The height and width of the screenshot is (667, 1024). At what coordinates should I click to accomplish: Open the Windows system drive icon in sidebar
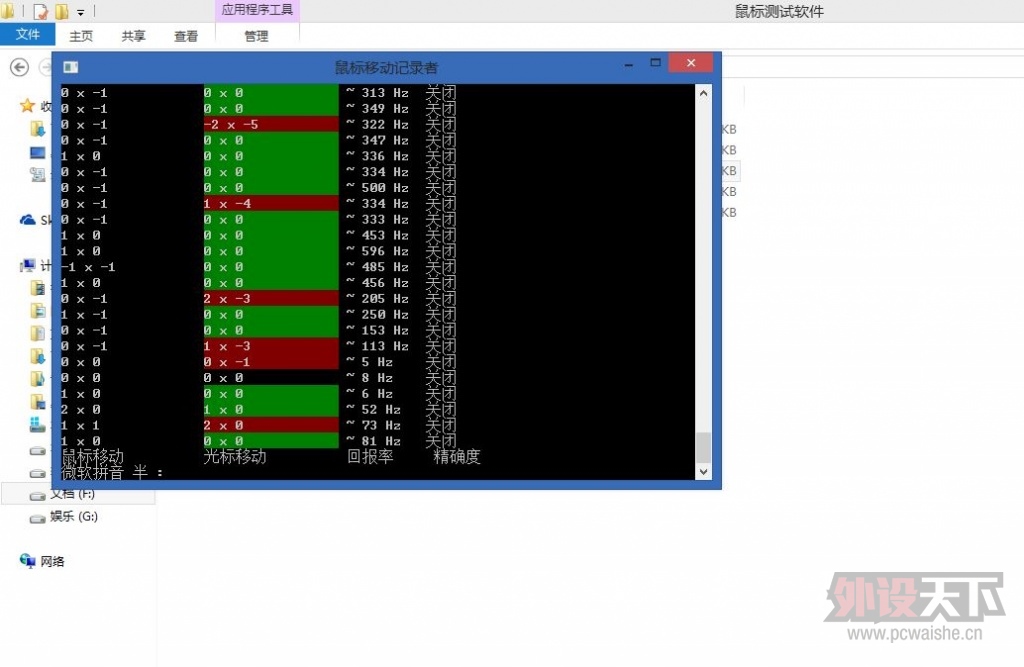pyautogui.click(x=38, y=425)
